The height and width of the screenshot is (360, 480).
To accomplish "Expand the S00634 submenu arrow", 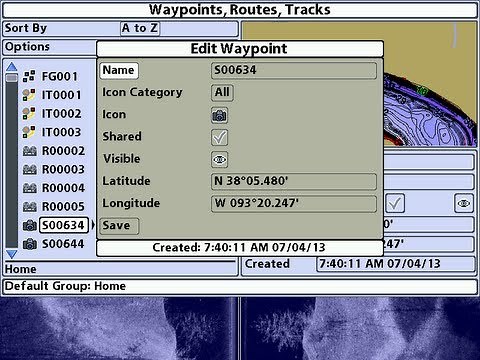I will [x=93, y=225].
